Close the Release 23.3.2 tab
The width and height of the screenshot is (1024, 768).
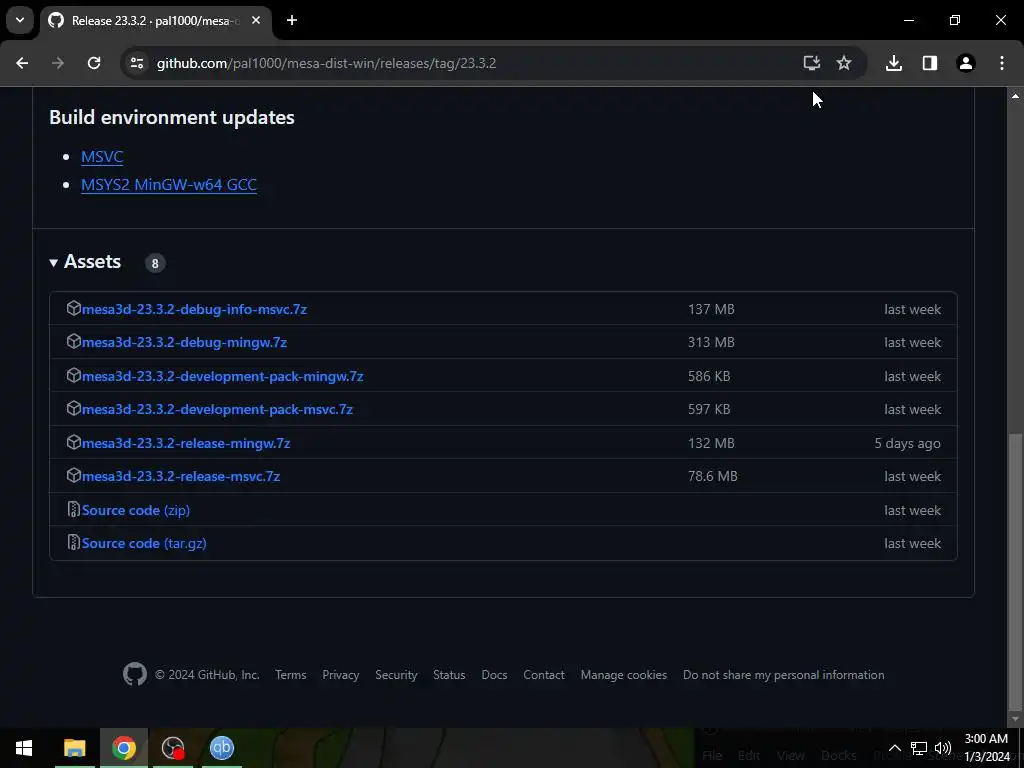[x=256, y=20]
